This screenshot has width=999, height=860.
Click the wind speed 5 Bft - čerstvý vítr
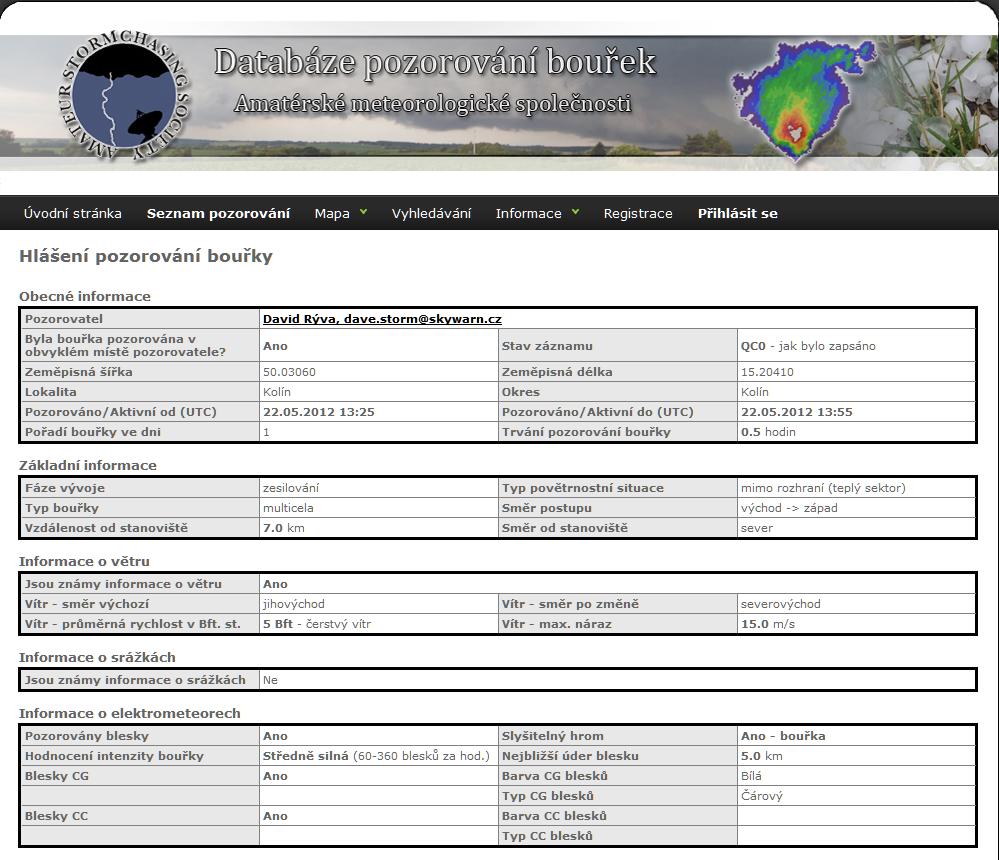[x=317, y=624]
